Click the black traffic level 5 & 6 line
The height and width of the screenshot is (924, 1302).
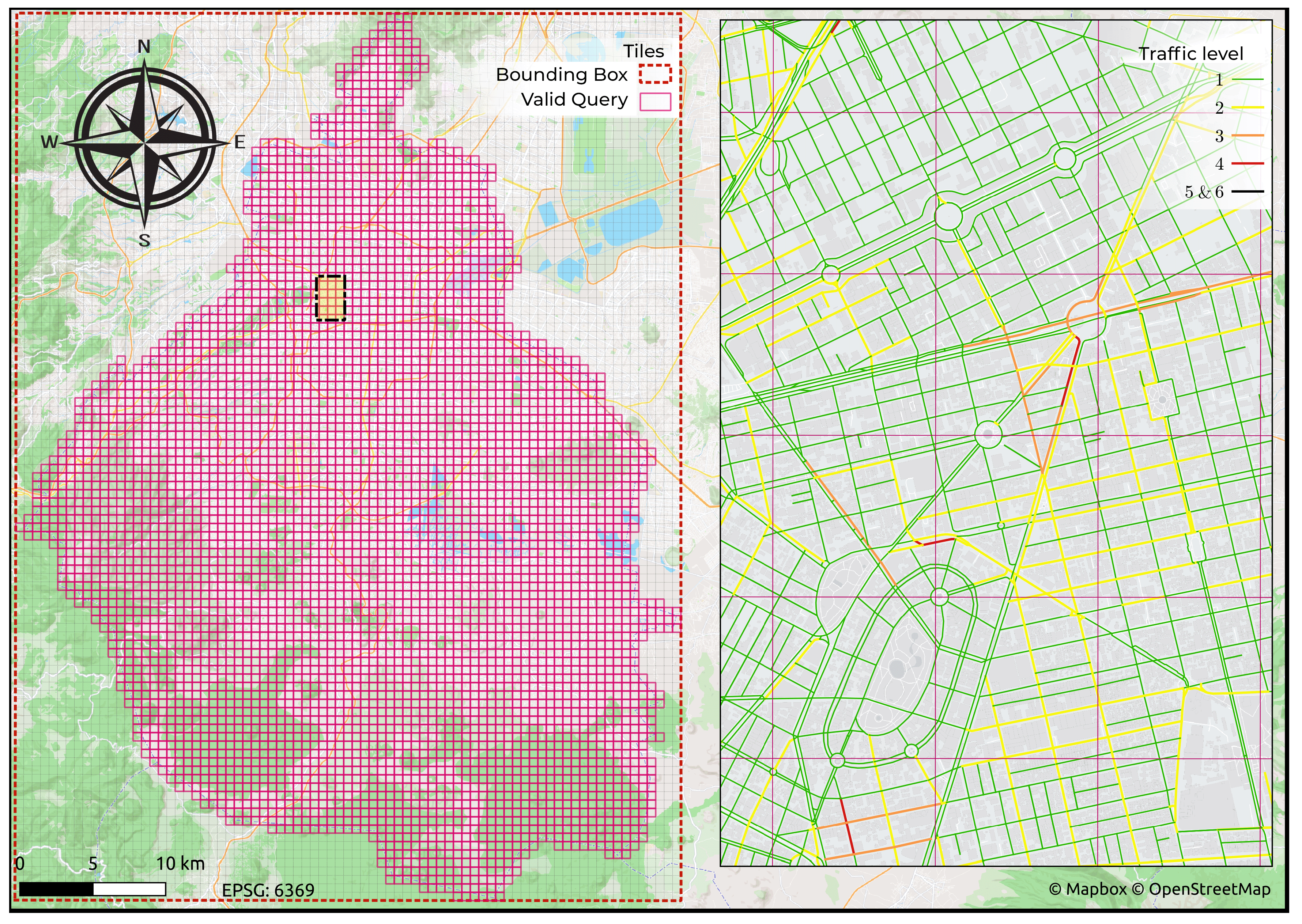pyautogui.click(x=1248, y=192)
